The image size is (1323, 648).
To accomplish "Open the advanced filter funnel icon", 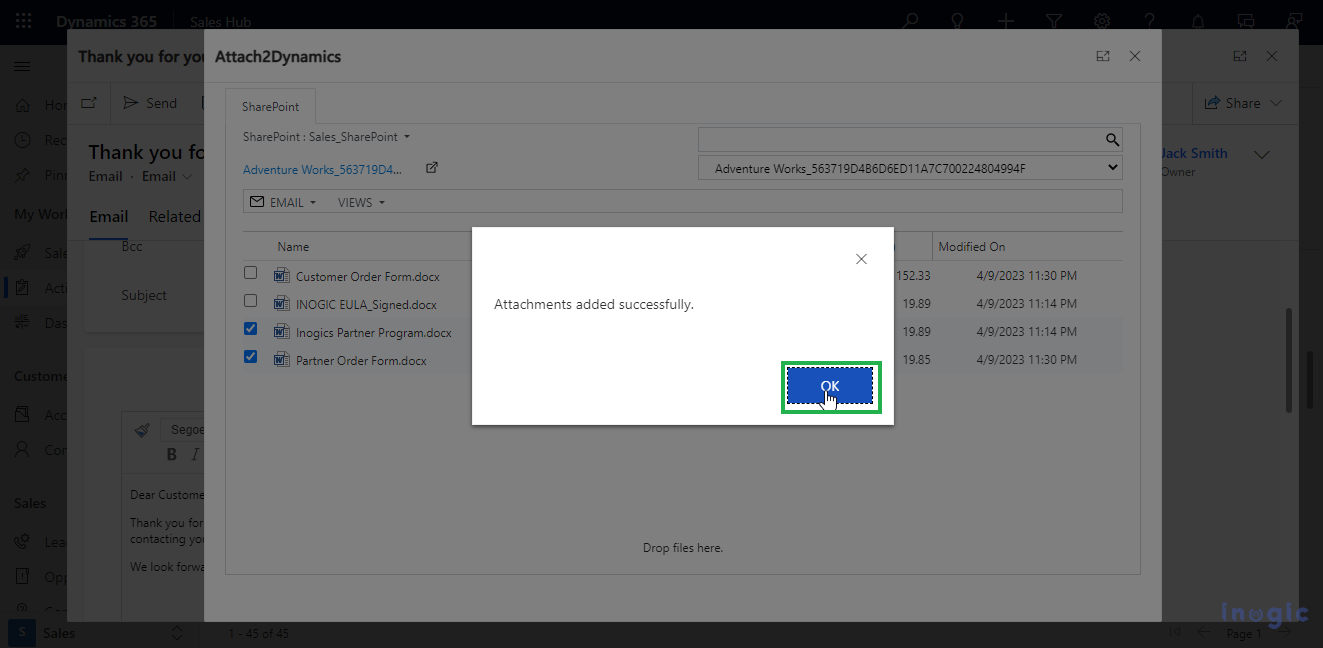I will pos(1054,21).
